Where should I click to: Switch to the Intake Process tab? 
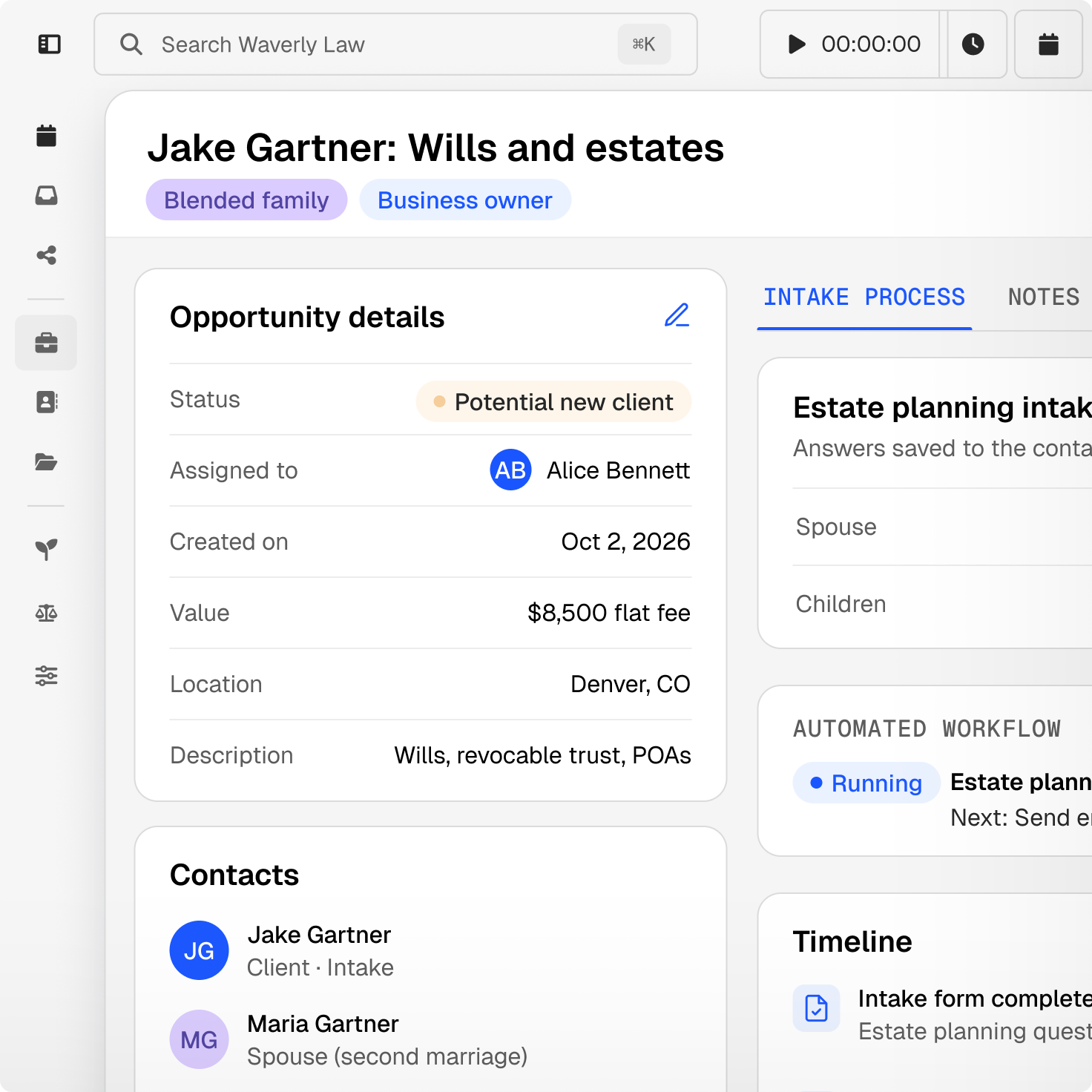pyautogui.click(x=864, y=297)
